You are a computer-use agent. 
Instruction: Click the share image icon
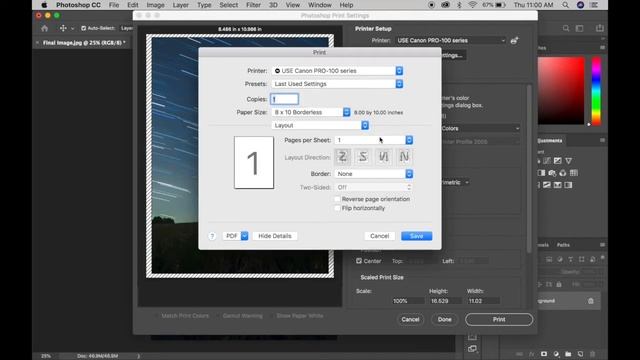tap(600, 28)
